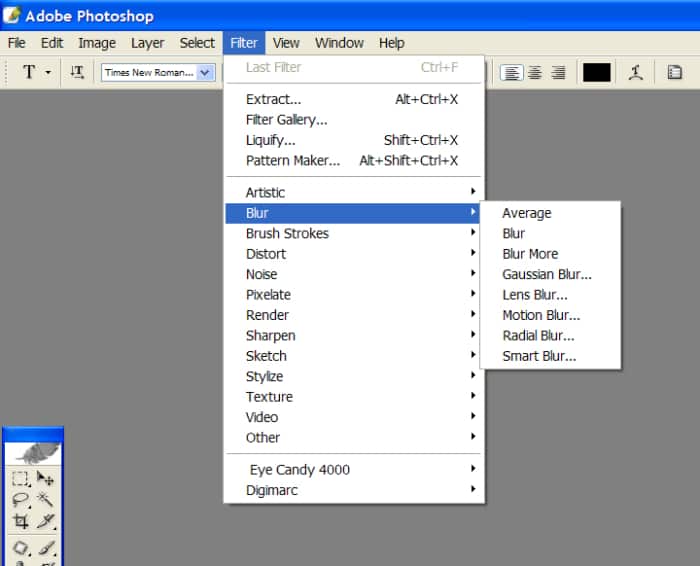Expand the Stylize filter submenu
Viewport: 700px width, 566px height.
point(352,376)
